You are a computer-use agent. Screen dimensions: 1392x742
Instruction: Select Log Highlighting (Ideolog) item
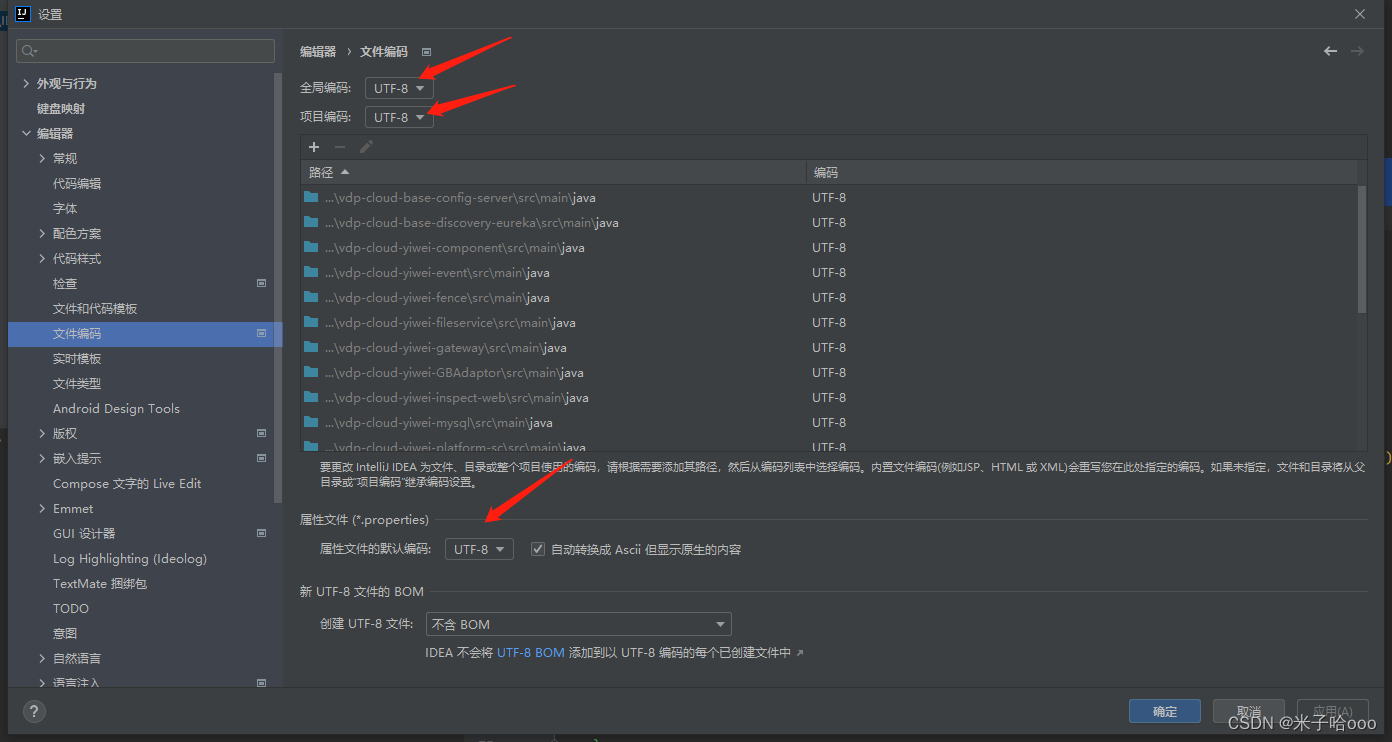point(130,558)
